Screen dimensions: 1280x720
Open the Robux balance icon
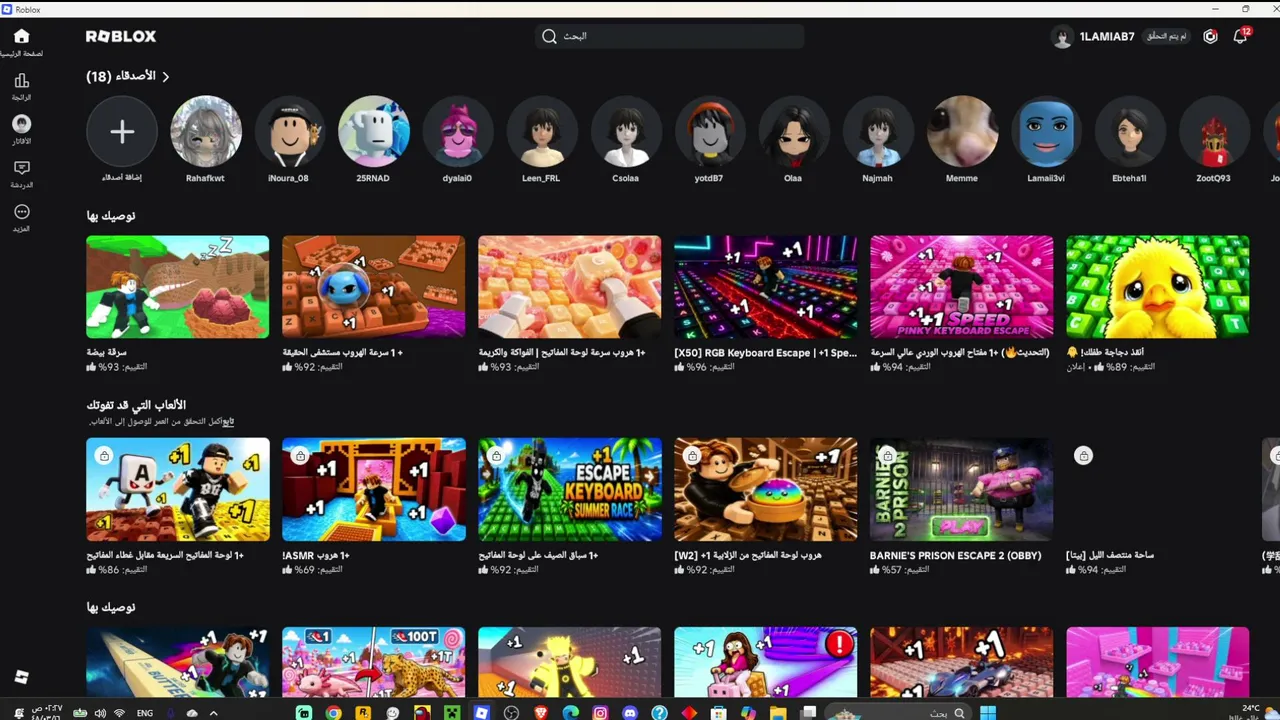(1210, 36)
